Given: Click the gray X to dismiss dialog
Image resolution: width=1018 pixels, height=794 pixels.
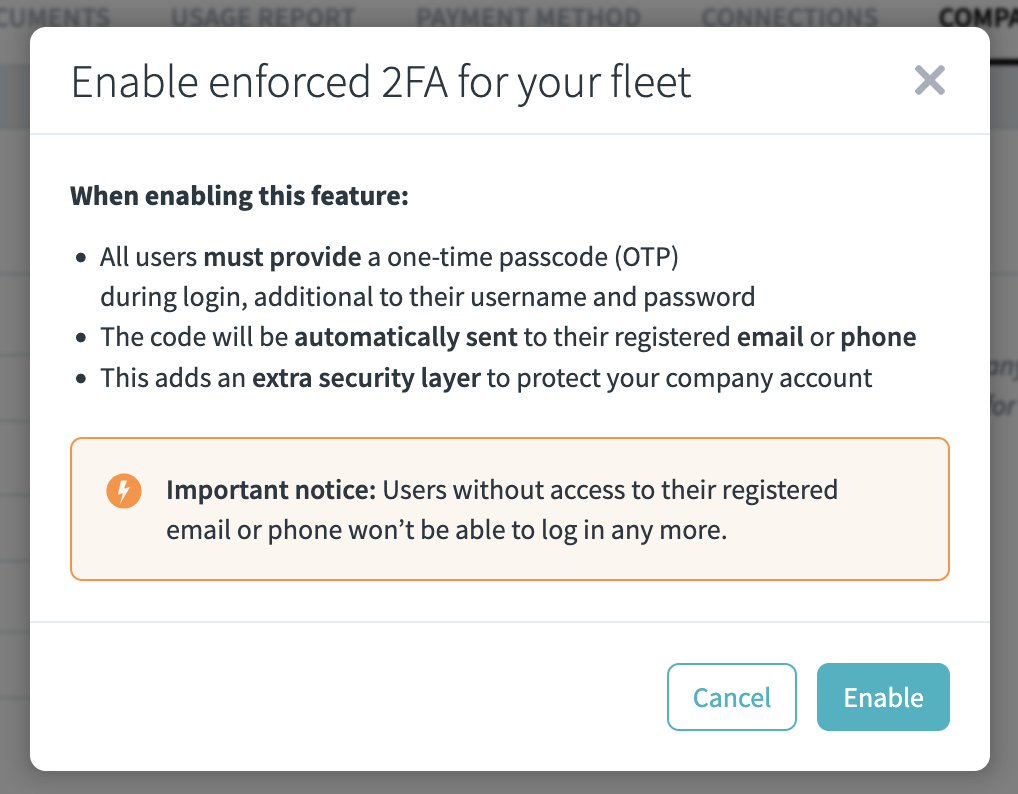Looking at the screenshot, I should click(929, 81).
